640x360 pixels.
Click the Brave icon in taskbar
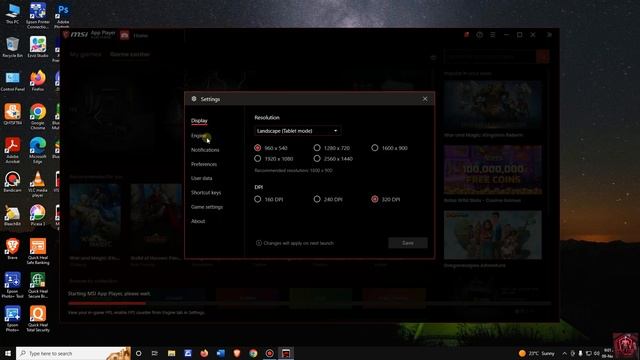237,353
